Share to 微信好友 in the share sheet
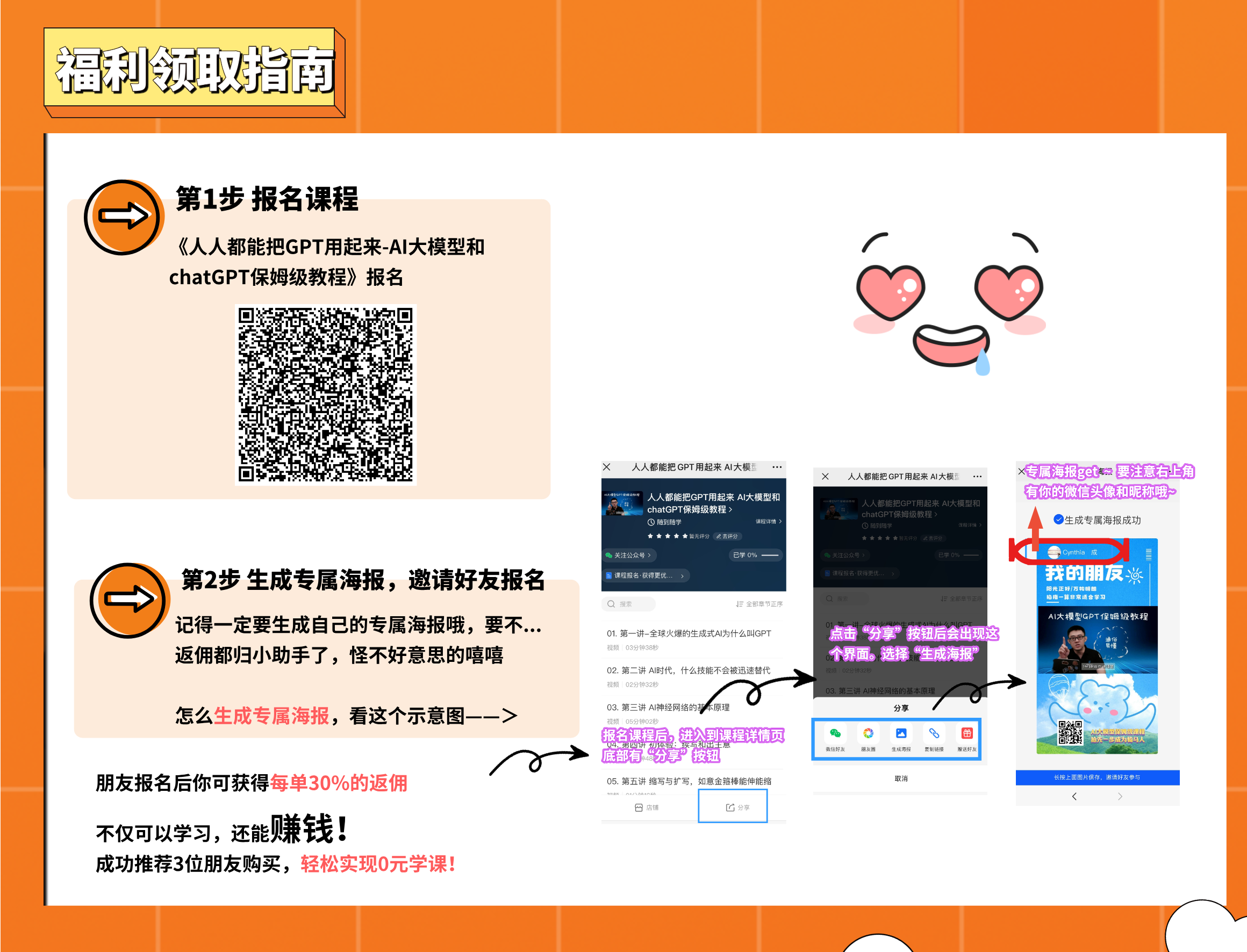The image size is (1247, 952). click(x=835, y=738)
